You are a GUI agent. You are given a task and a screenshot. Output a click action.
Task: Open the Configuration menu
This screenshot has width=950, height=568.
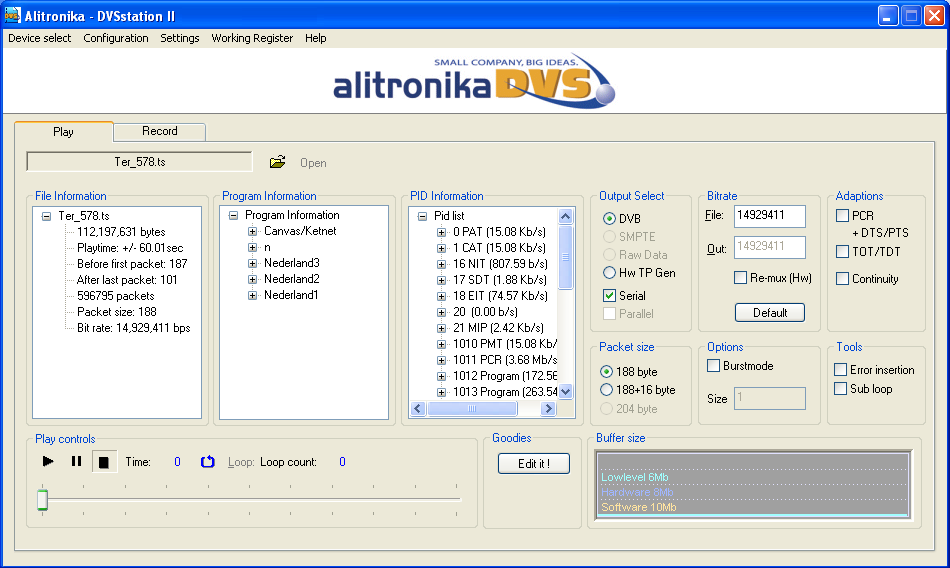point(116,38)
